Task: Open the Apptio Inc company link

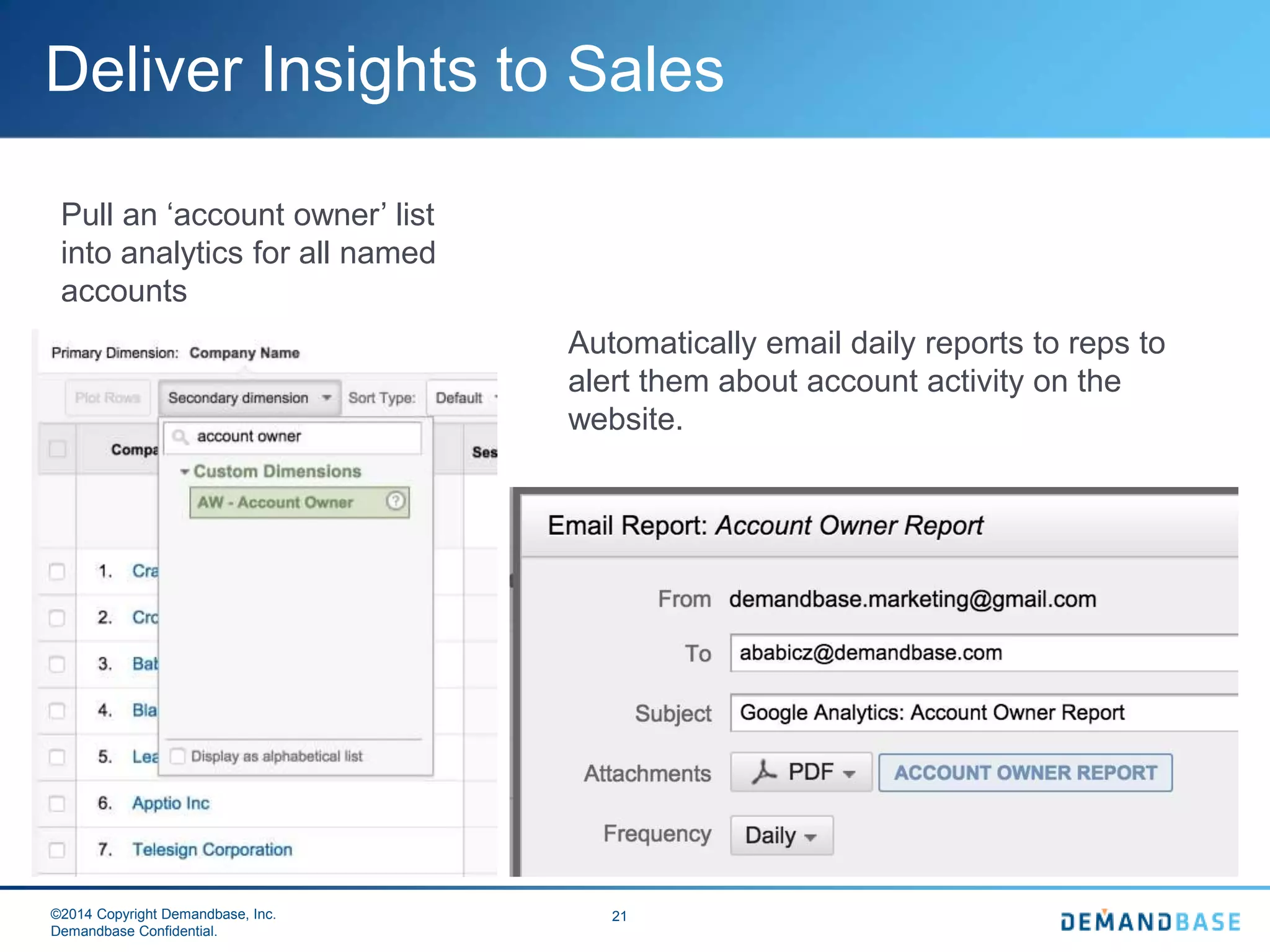Action: [x=171, y=803]
